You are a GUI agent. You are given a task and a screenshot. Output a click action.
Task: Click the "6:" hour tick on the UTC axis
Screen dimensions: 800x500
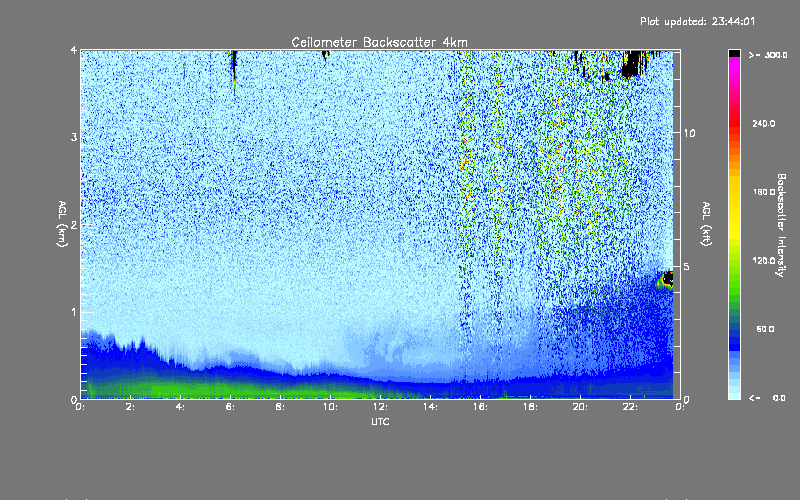click(231, 407)
